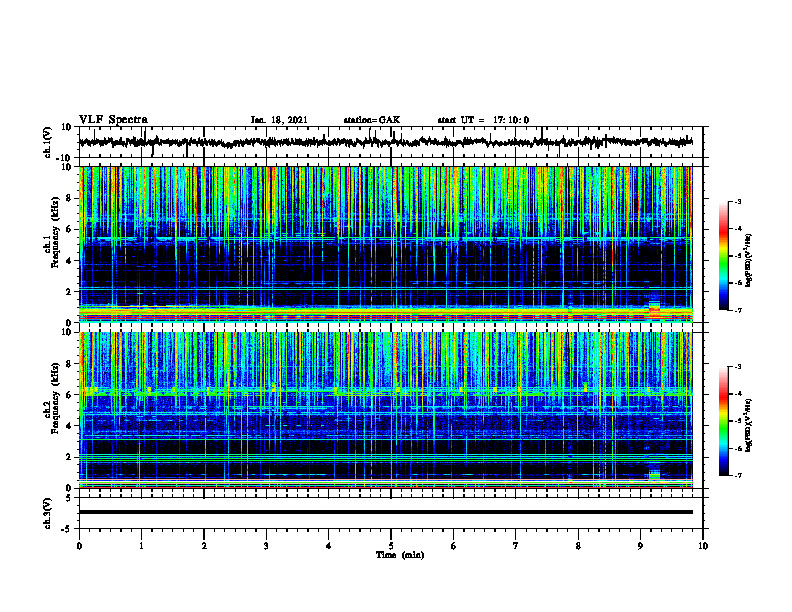Viewport: 792px width, 612px height.
Task: Click the "VLF Spectra" plot title
Action: tap(113, 120)
